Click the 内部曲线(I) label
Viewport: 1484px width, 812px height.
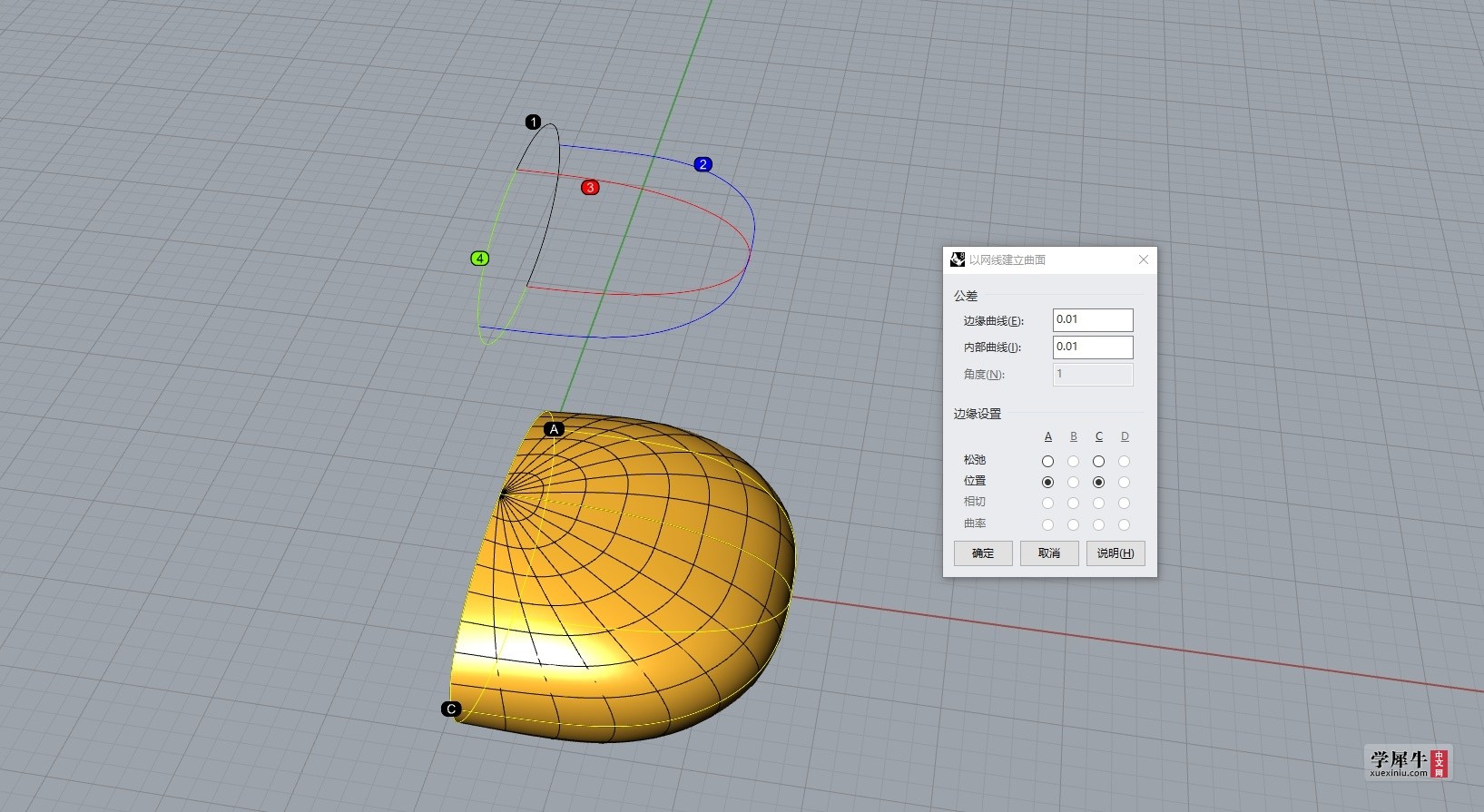pyautogui.click(x=991, y=347)
